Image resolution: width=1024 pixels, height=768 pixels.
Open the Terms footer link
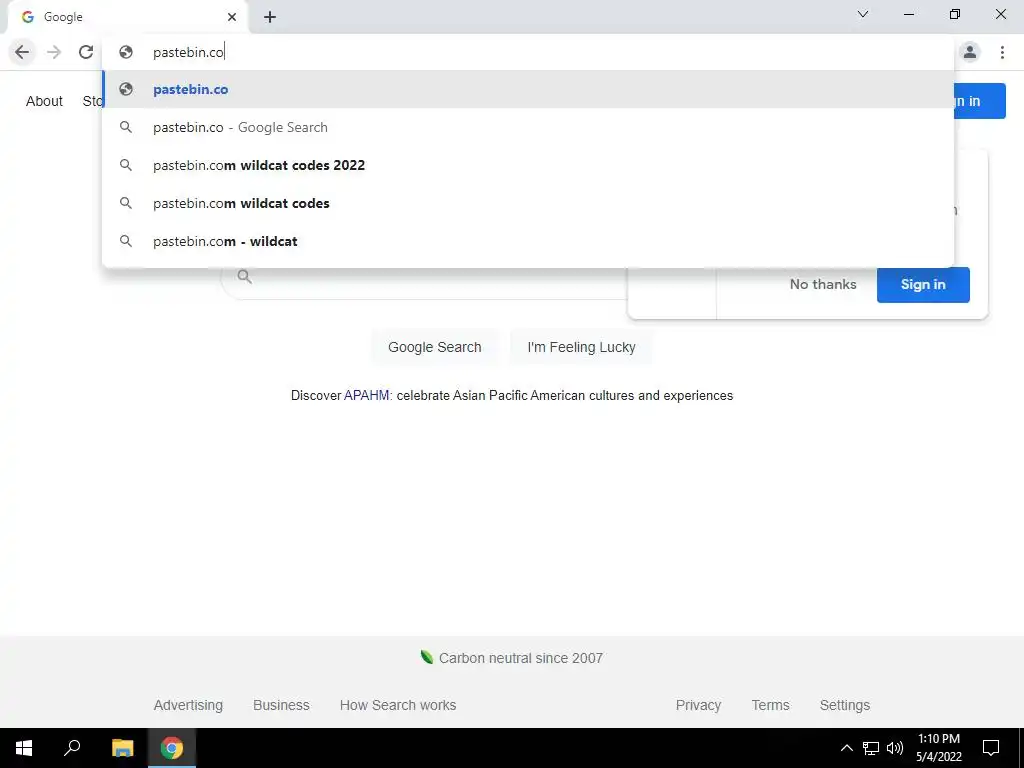click(x=770, y=705)
